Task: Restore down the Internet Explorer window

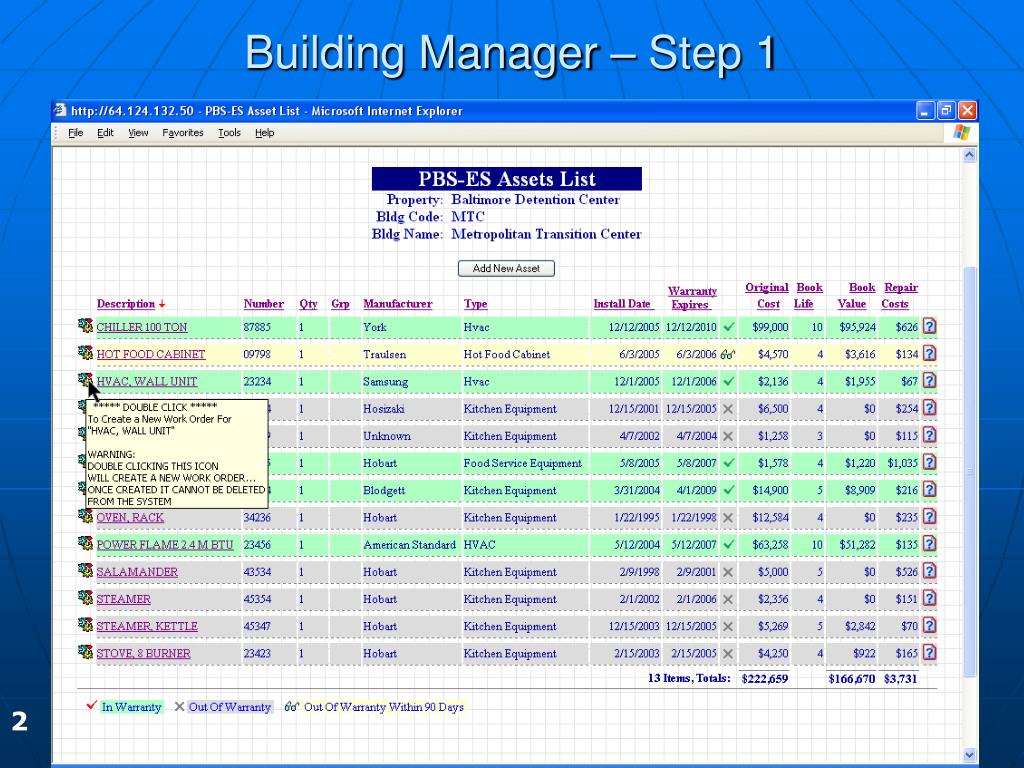Action: (x=946, y=110)
